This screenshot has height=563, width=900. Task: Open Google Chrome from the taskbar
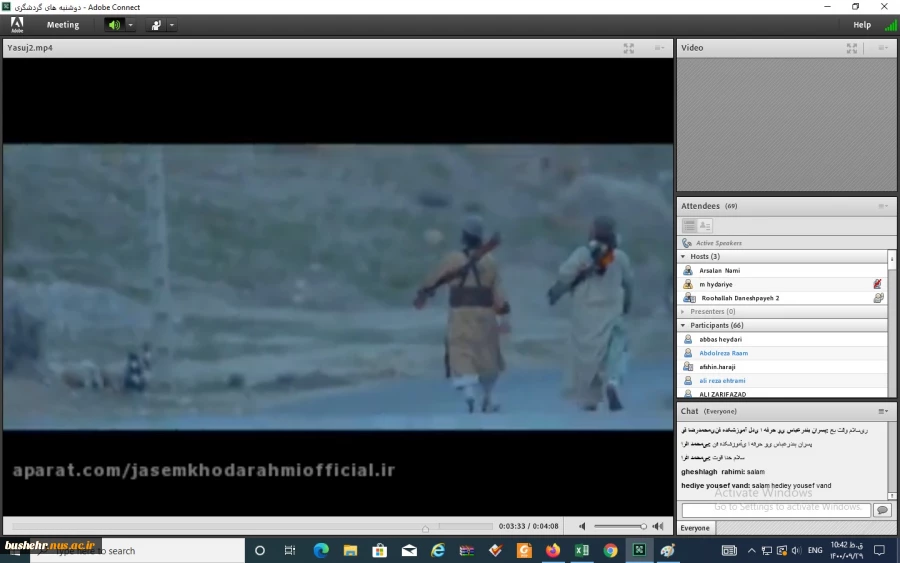[x=610, y=551]
